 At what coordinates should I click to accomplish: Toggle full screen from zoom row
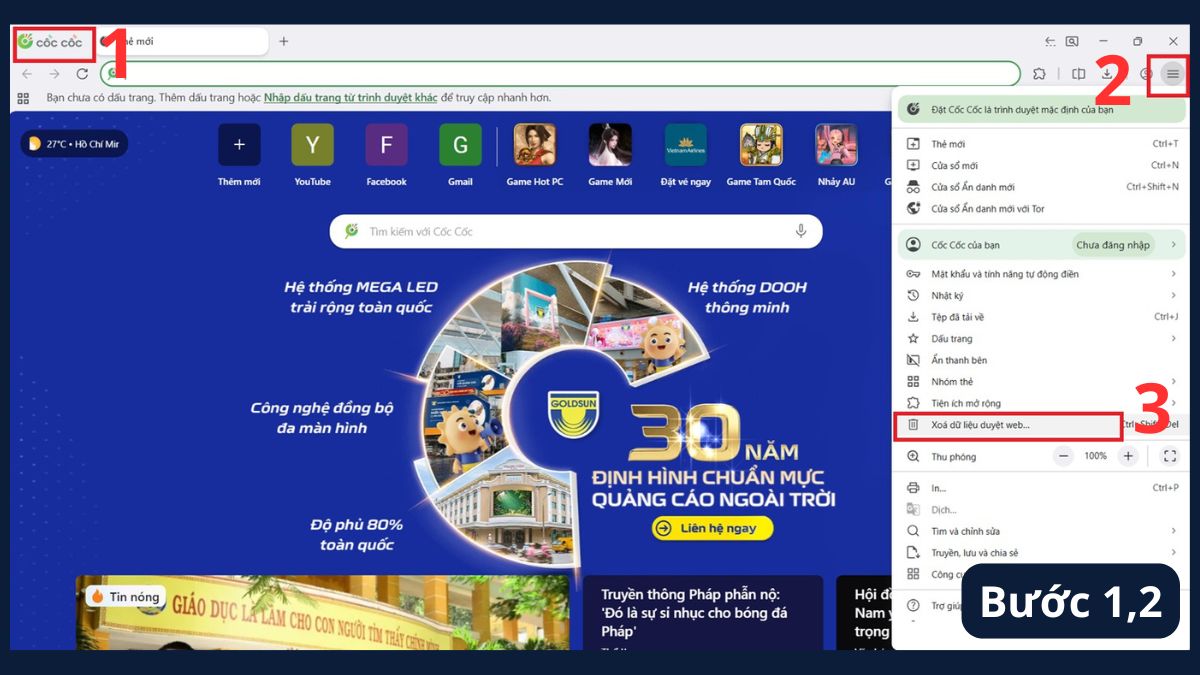click(x=1170, y=456)
